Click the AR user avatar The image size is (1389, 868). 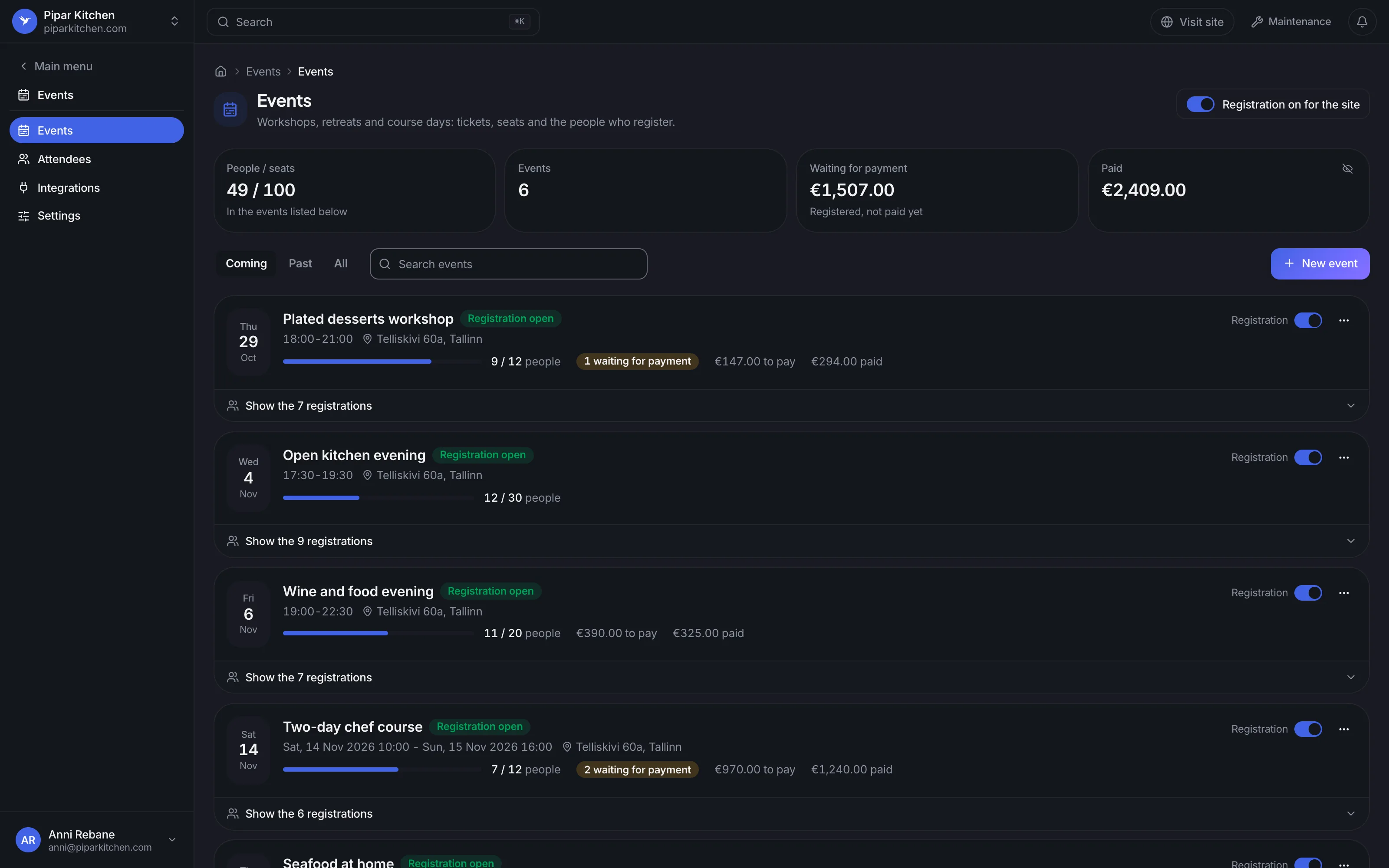tap(27, 840)
